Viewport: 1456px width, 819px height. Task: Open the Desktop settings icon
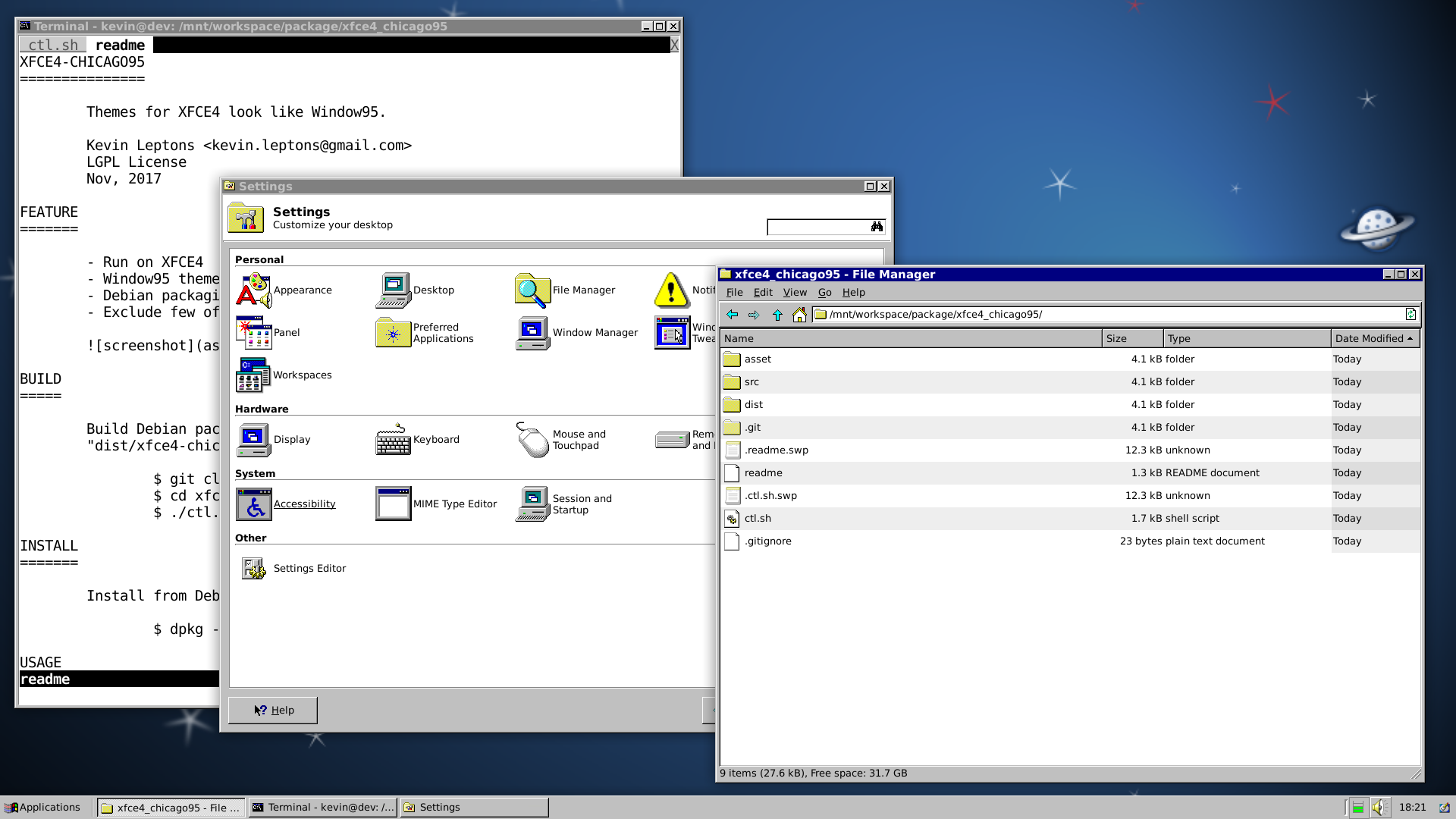pyautogui.click(x=393, y=290)
